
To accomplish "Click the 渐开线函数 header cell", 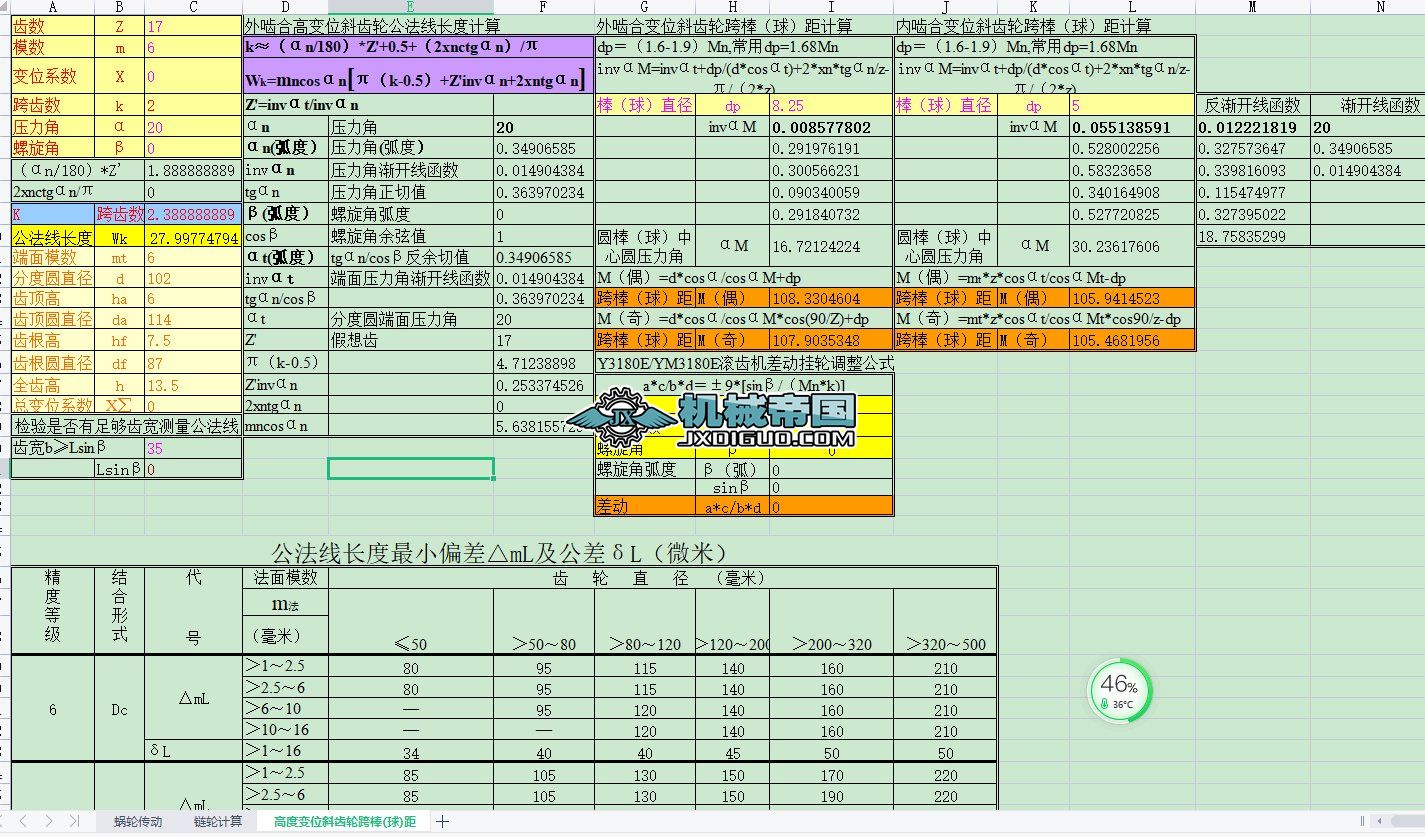I will [x=1367, y=105].
